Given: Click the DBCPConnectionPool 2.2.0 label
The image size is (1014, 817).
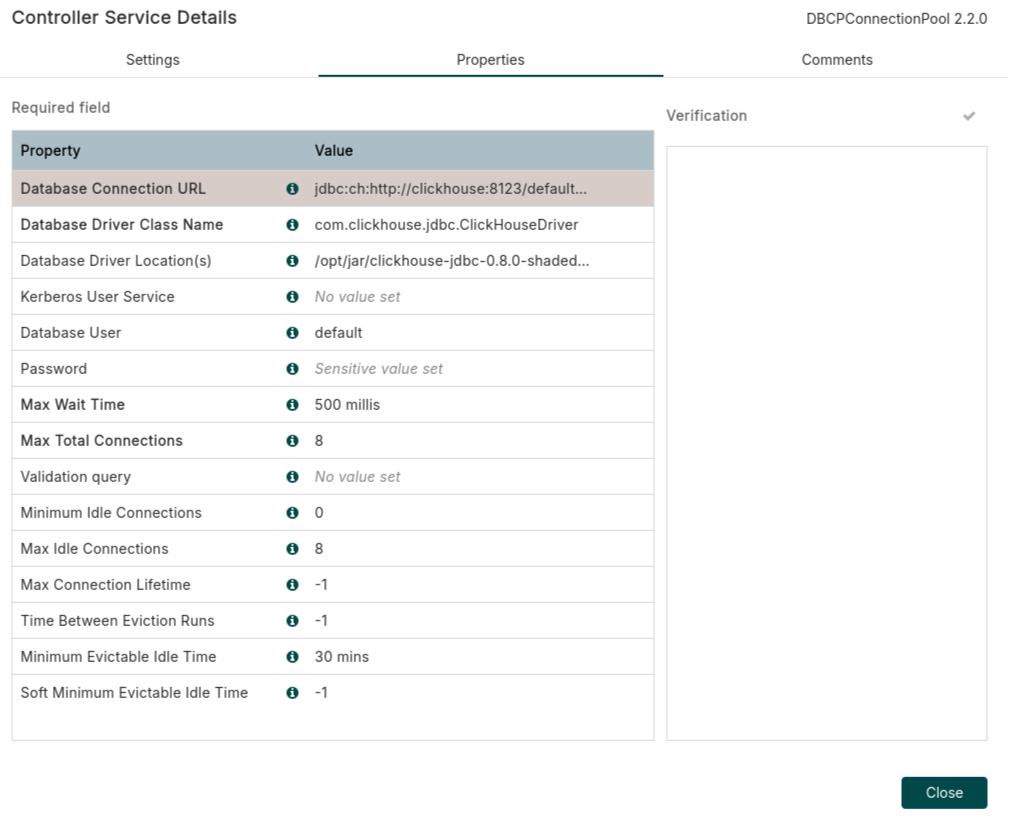Looking at the screenshot, I should (x=896, y=19).
